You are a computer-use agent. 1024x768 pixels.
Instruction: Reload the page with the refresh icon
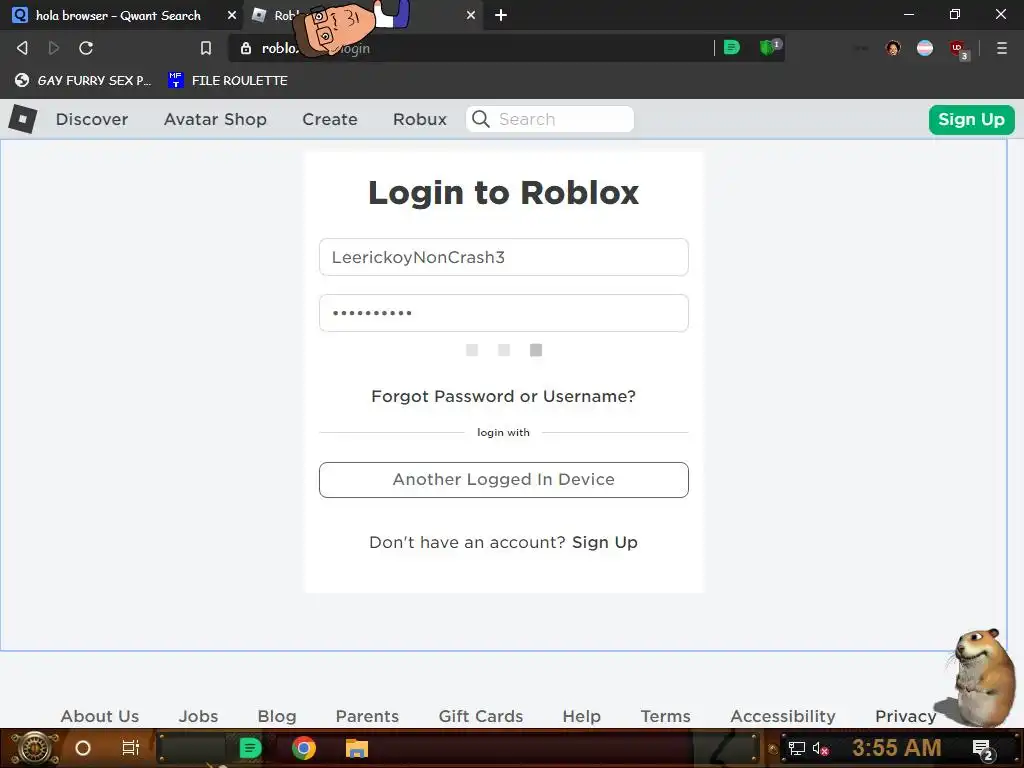pyautogui.click(x=86, y=48)
